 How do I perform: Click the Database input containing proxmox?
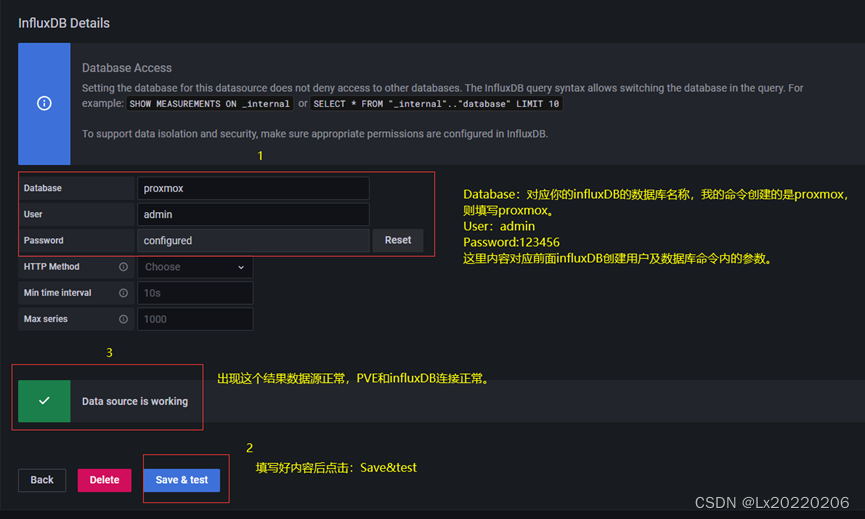point(253,188)
